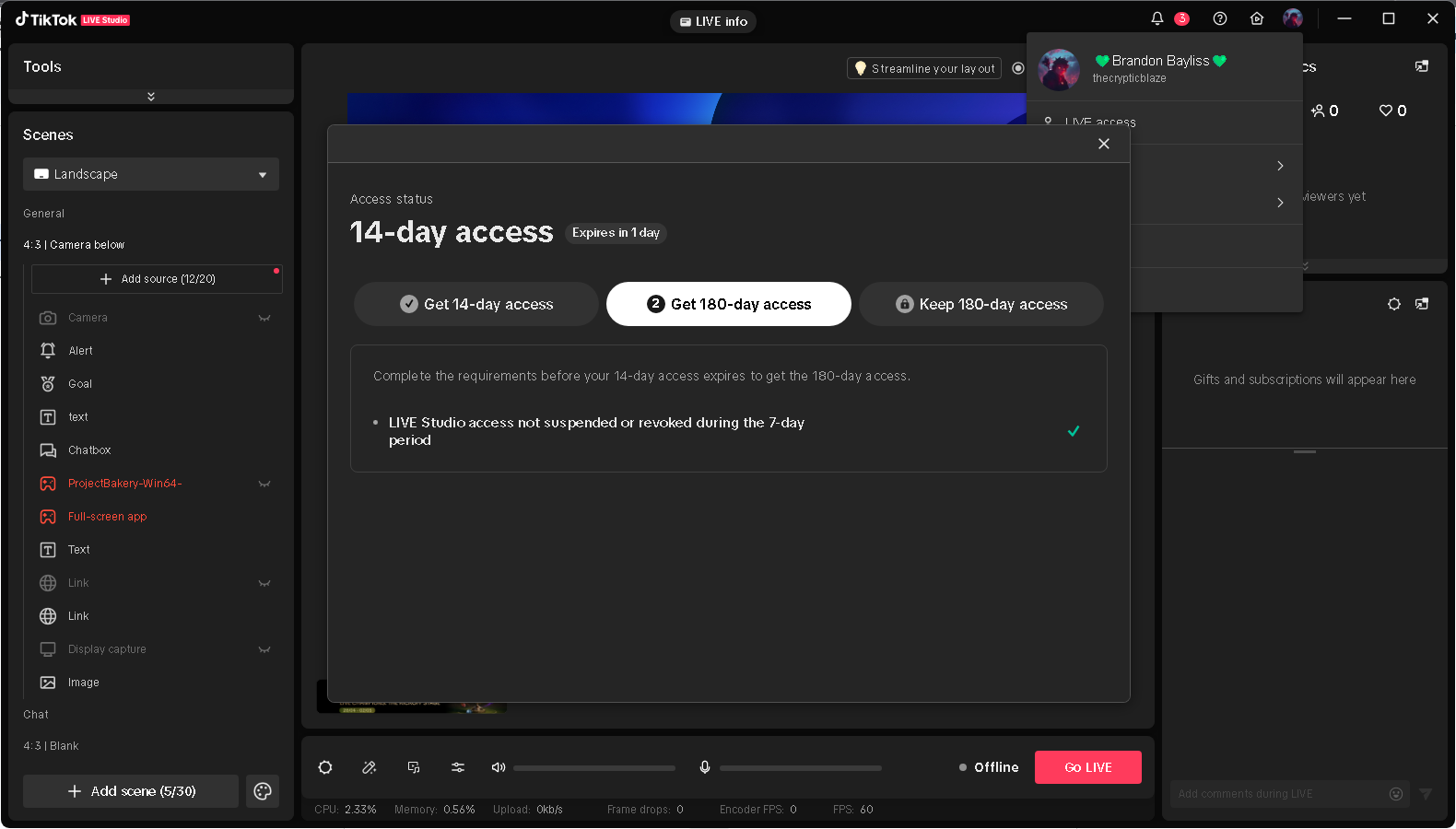The width and height of the screenshot is (1456, 829).
Task: Pop out the gifts panel window
Action: coord(1422,304)
